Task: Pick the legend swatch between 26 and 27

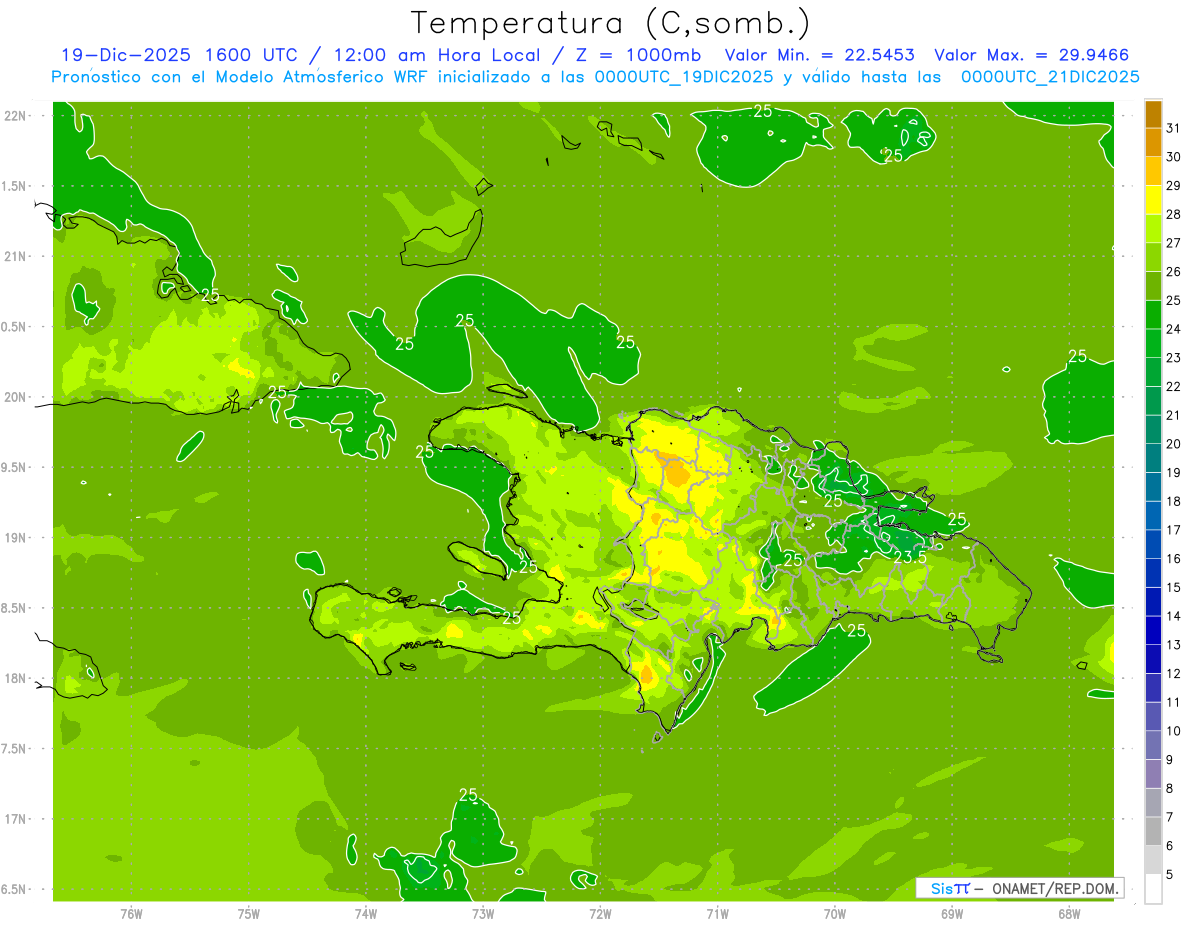Action: (1153, 257)
